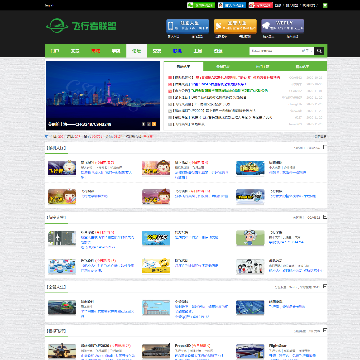Click into the search input field
The height and width of the screenshot is (360, 360).
pyautogui.click(x=275, y=51)
